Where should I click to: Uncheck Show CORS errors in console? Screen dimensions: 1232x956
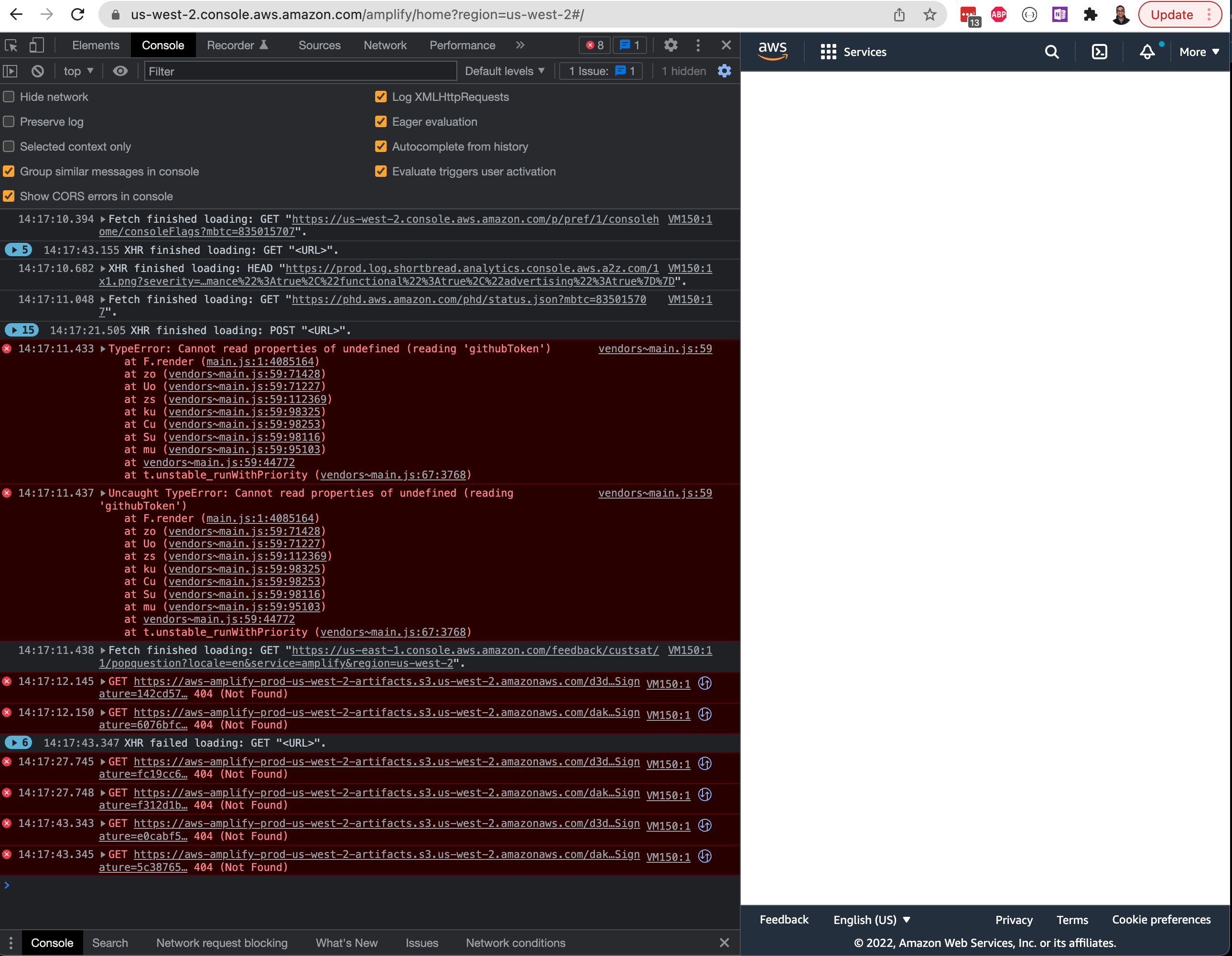click(x=9, y=196)
